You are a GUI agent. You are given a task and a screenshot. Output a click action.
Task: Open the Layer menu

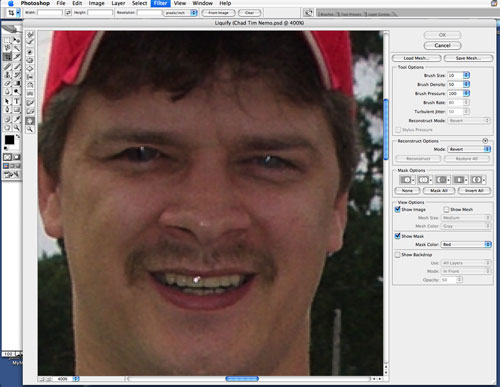pos(118,3)
